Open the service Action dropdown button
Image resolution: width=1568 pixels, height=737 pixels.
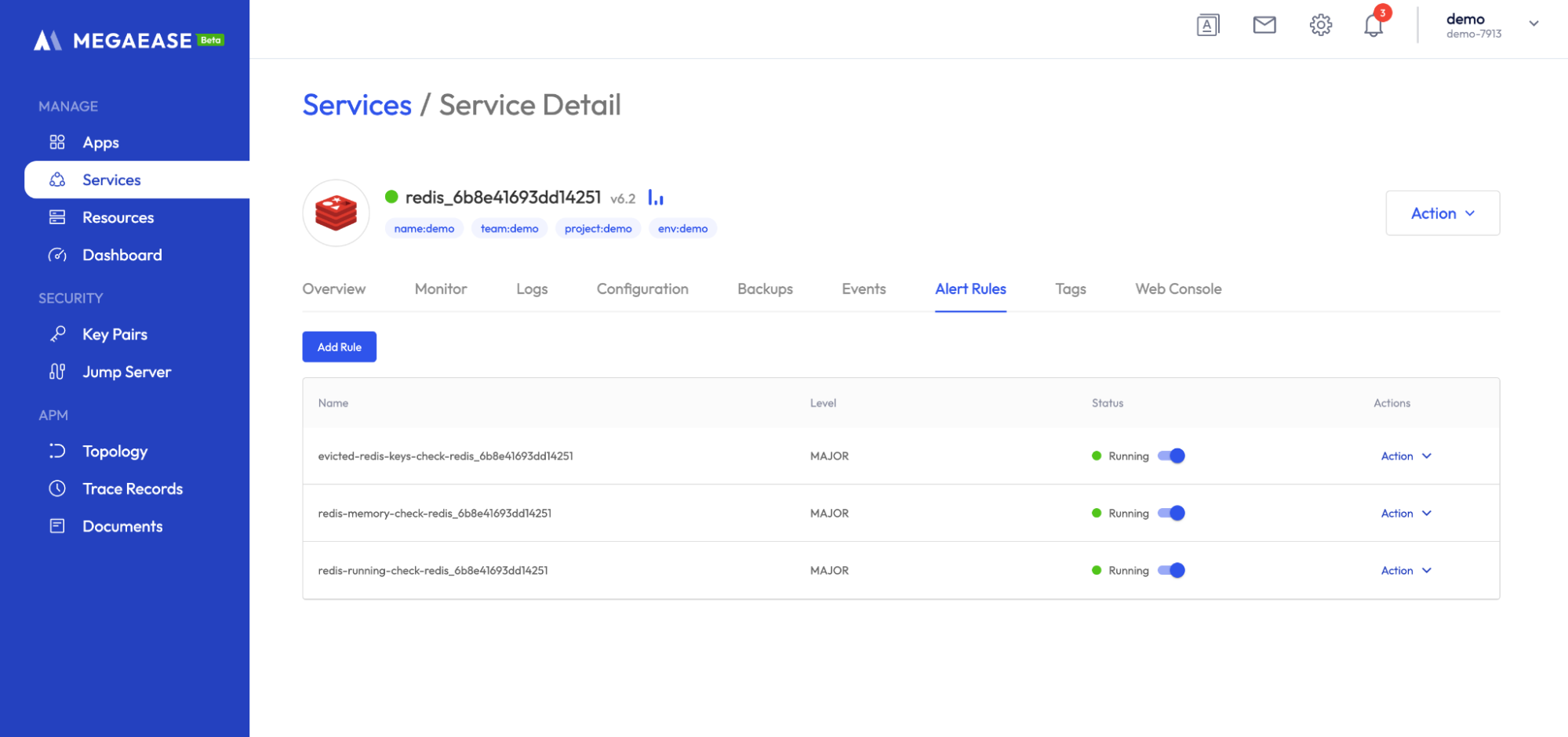1442,213
